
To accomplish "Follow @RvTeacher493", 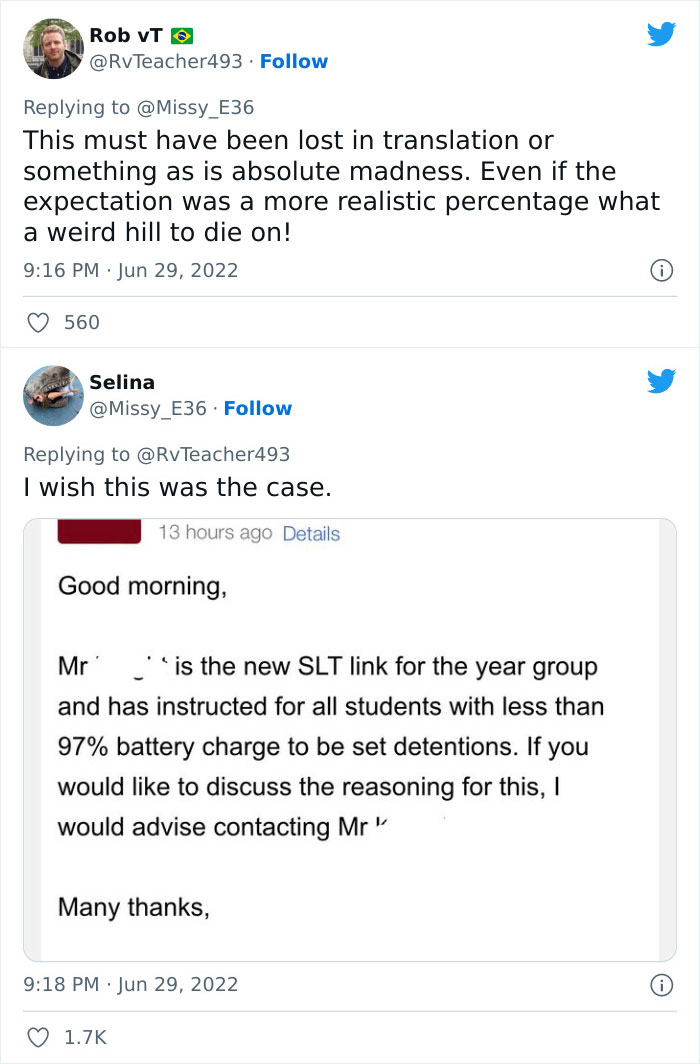I will coord(294,61).
